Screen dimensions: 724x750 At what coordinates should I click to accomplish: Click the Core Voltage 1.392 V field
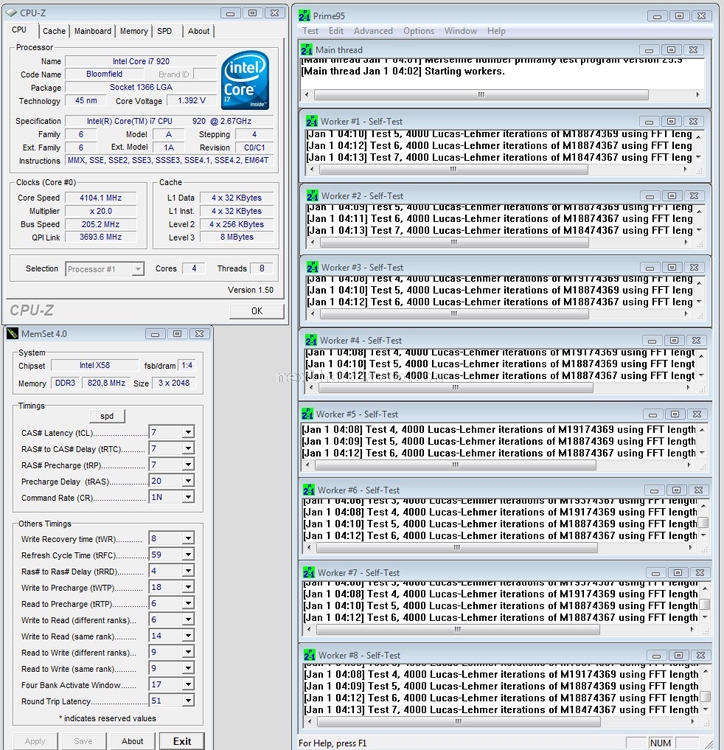[191, 101]
